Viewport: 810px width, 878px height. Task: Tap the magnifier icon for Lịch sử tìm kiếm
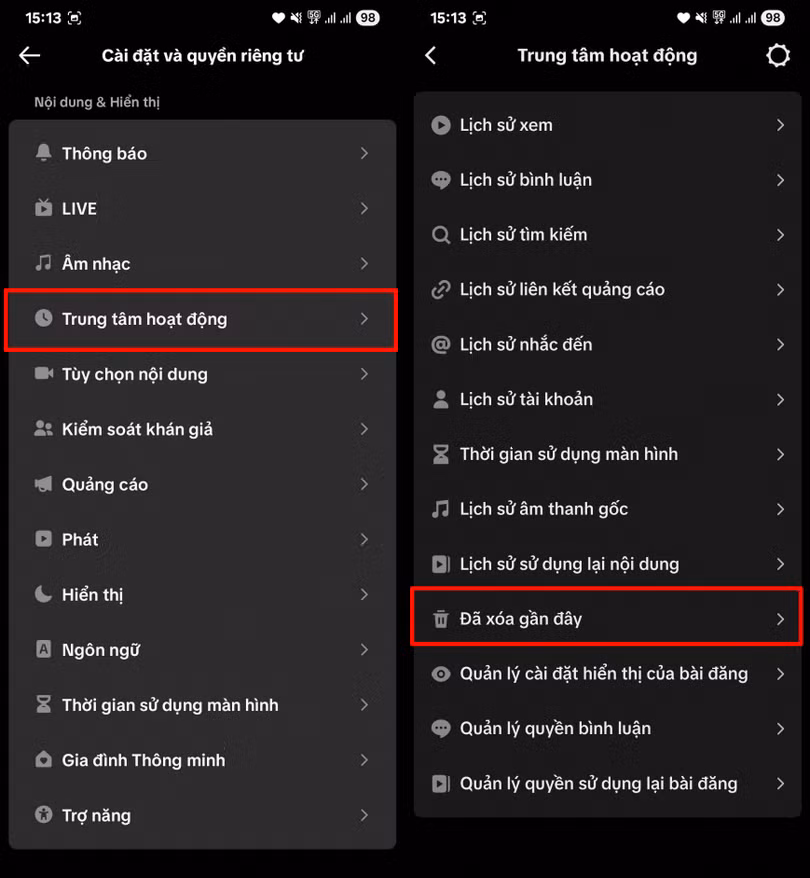[441, 235]
